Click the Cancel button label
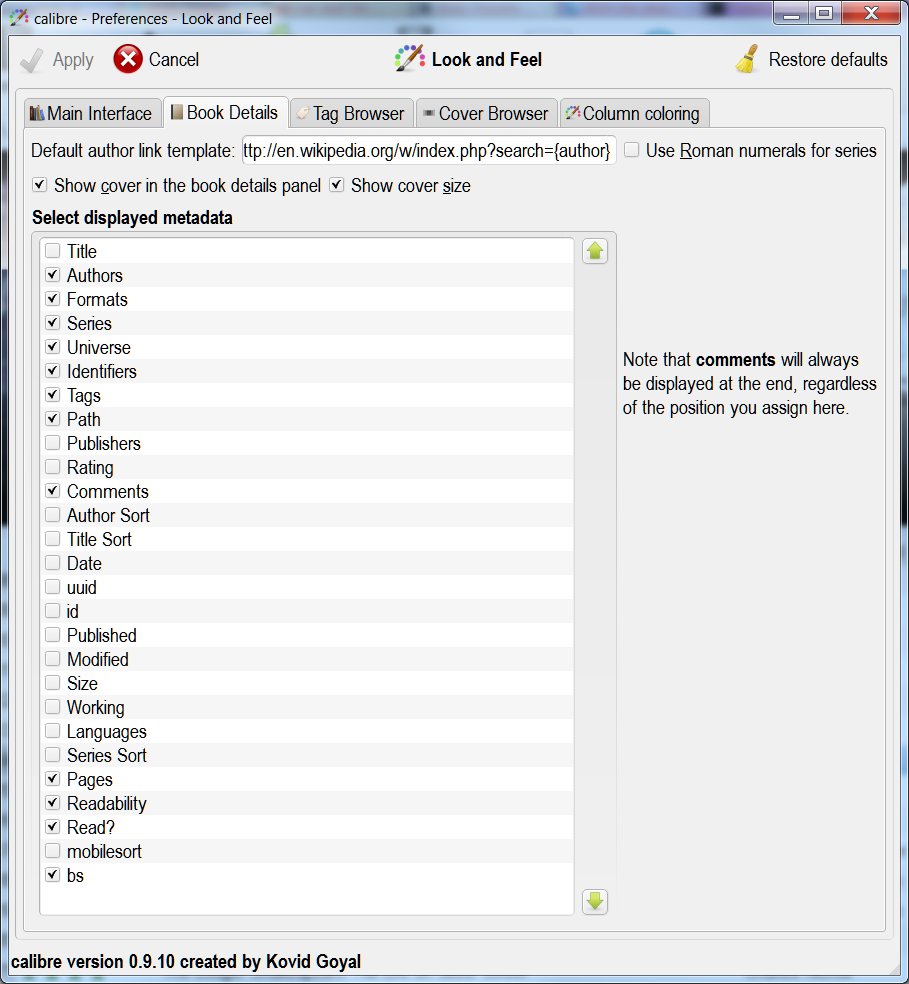Screen dimensions: 909x984 click(174, 60)
